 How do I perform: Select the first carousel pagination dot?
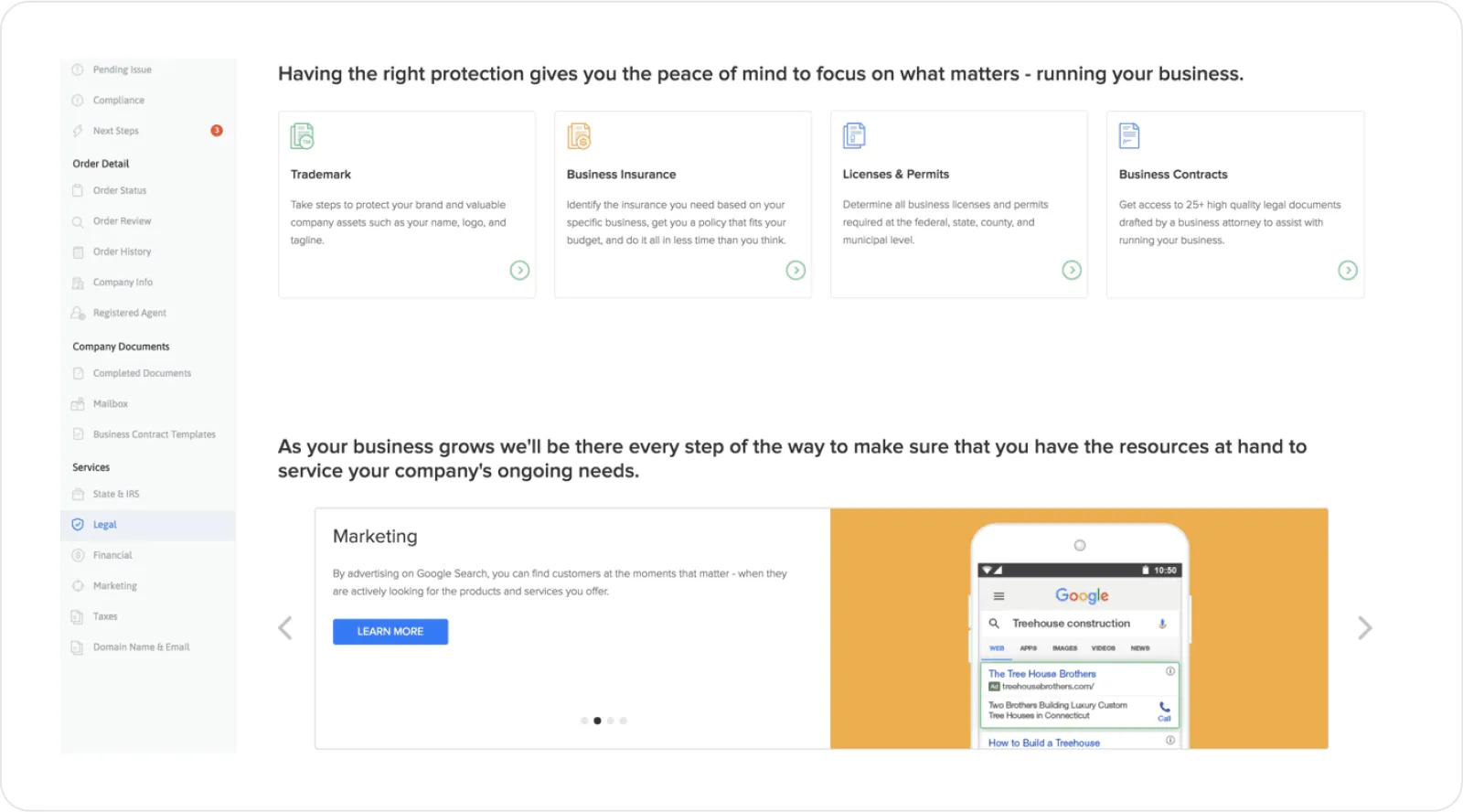click(x=584, y=721)
